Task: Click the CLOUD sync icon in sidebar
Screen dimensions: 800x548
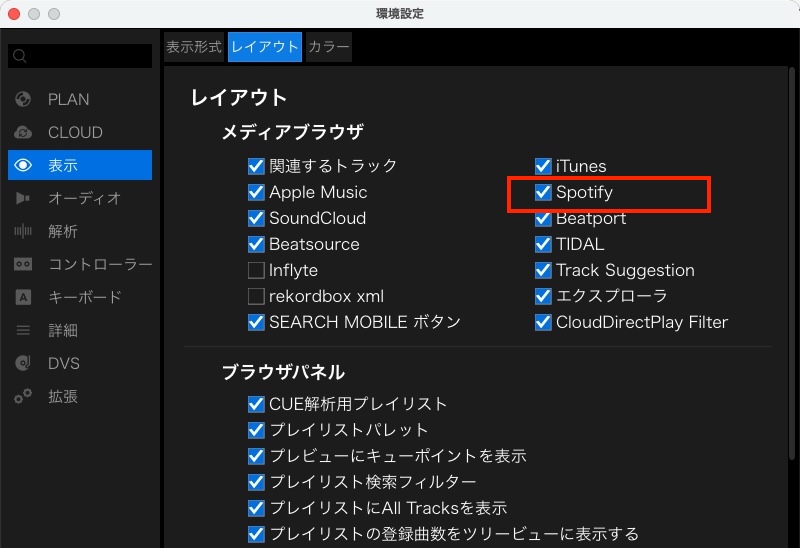Action: pos(23,132)
